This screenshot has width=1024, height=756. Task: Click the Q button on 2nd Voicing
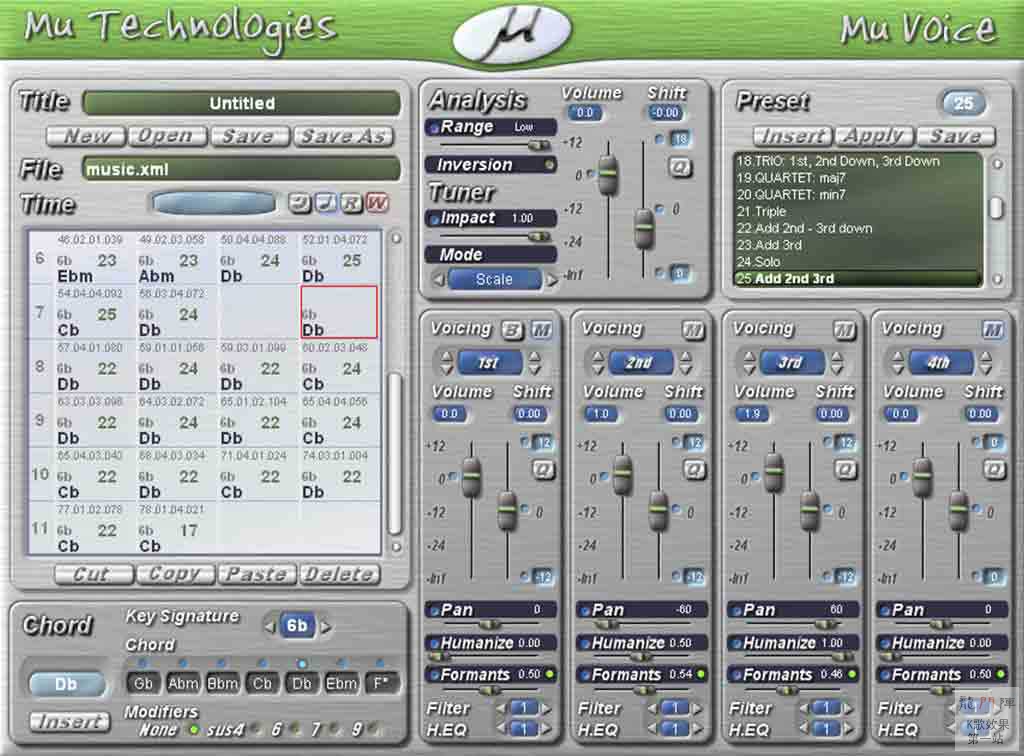pyautogui.click(x=694, y=469)
